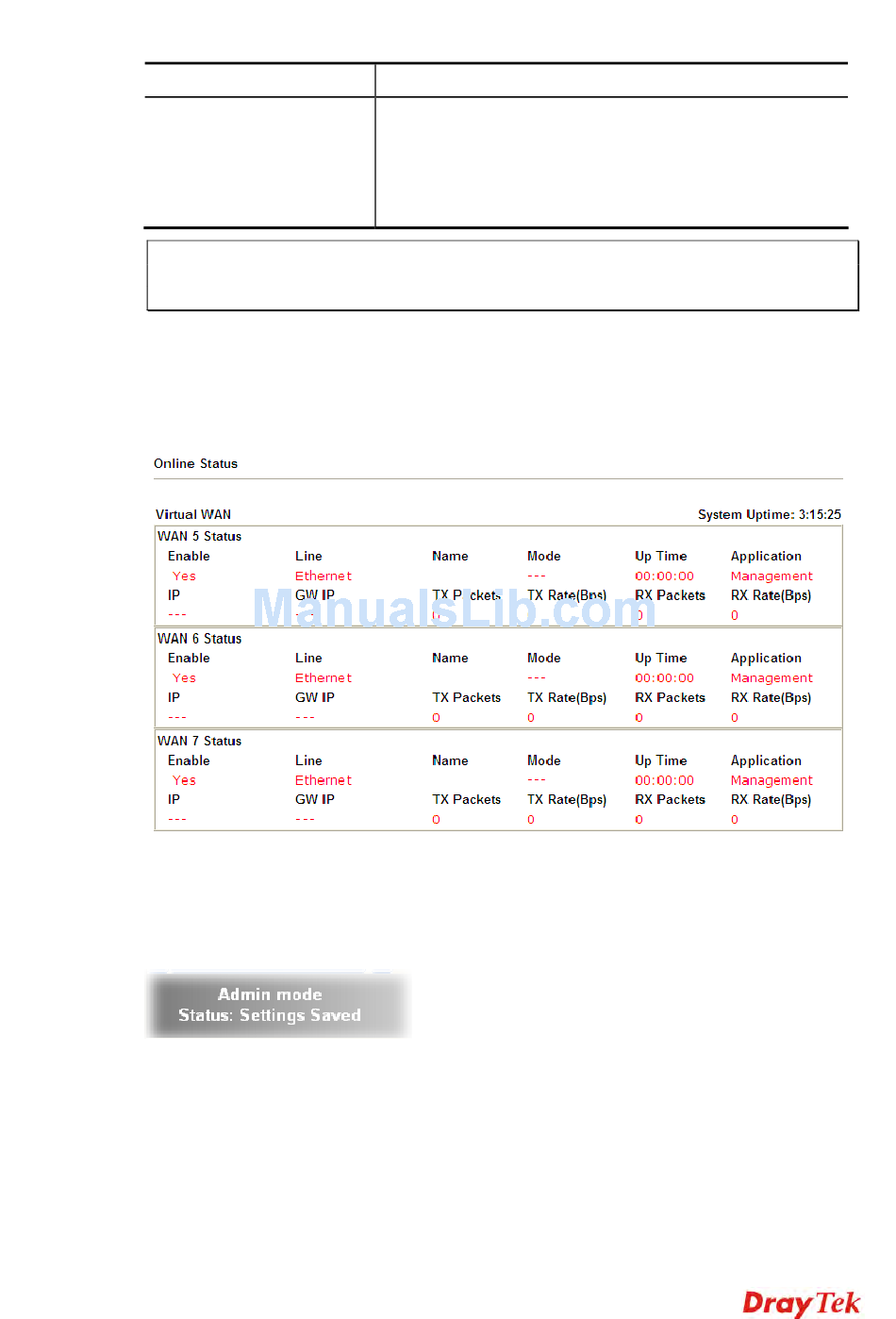Click the RX Packets label in WAN 6

[x=670, y=697]
